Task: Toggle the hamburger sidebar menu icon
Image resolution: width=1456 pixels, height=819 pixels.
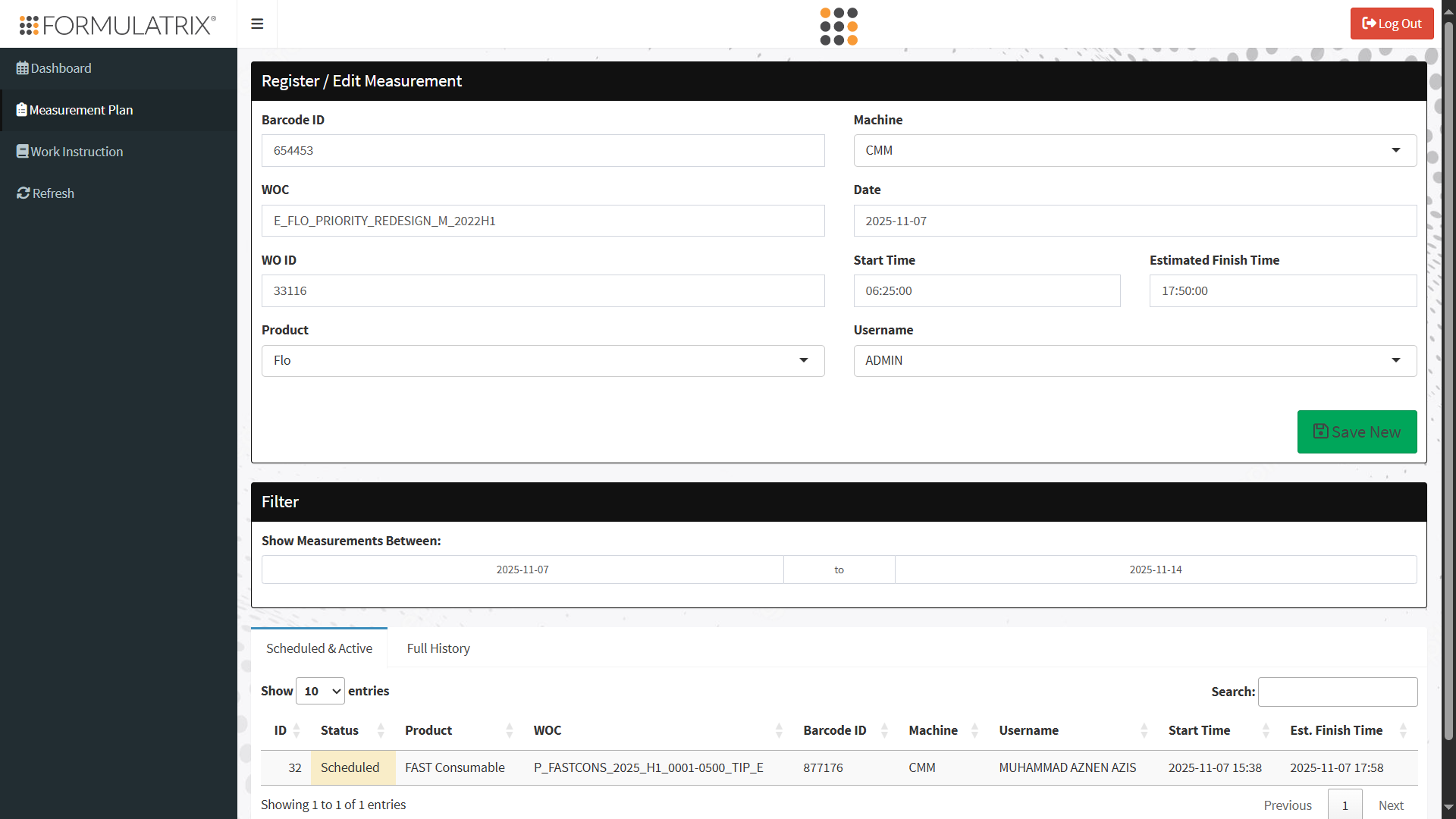Action: point(257,24)
